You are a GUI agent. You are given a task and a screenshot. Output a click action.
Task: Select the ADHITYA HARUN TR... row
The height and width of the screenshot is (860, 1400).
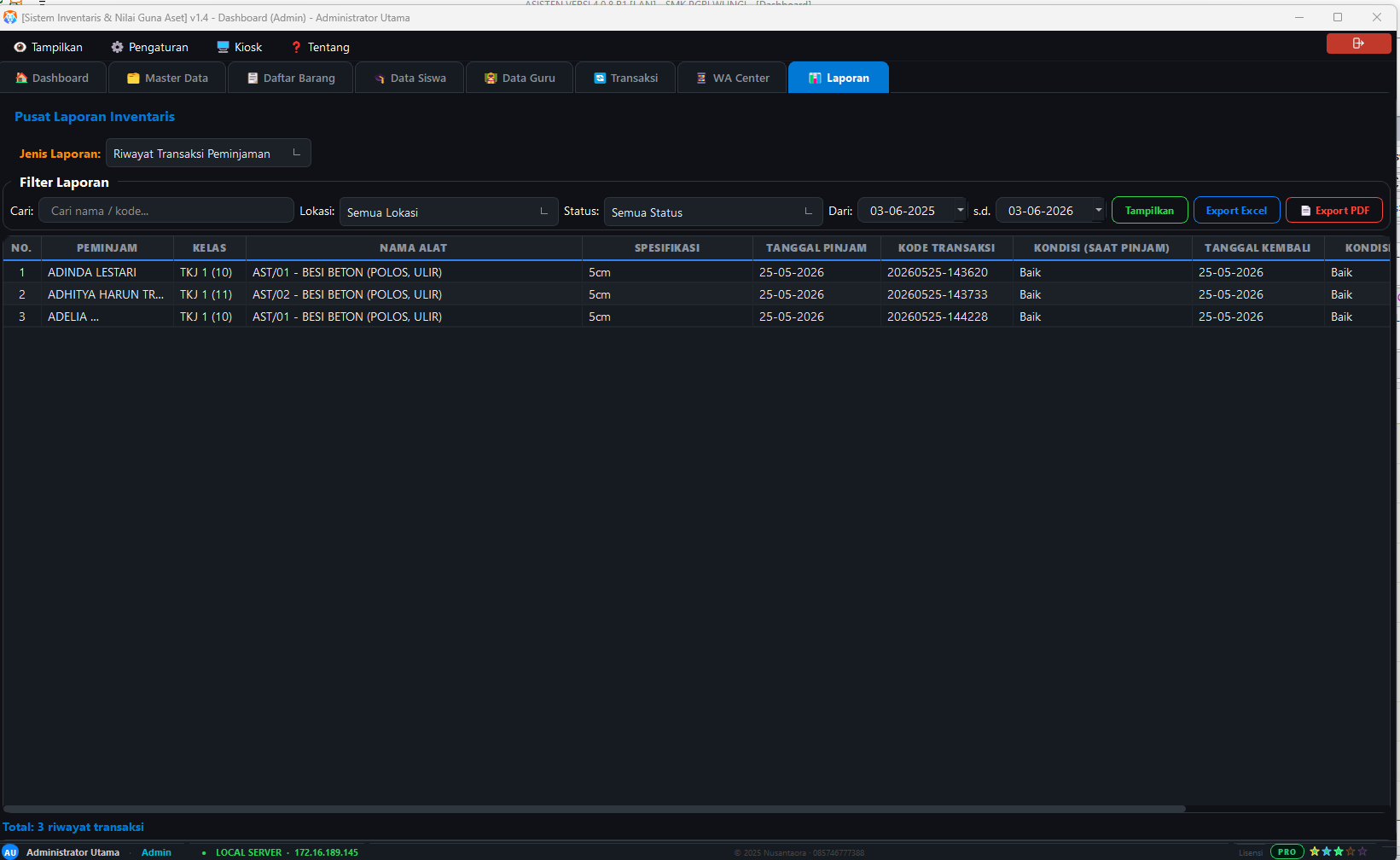[696, 294]
